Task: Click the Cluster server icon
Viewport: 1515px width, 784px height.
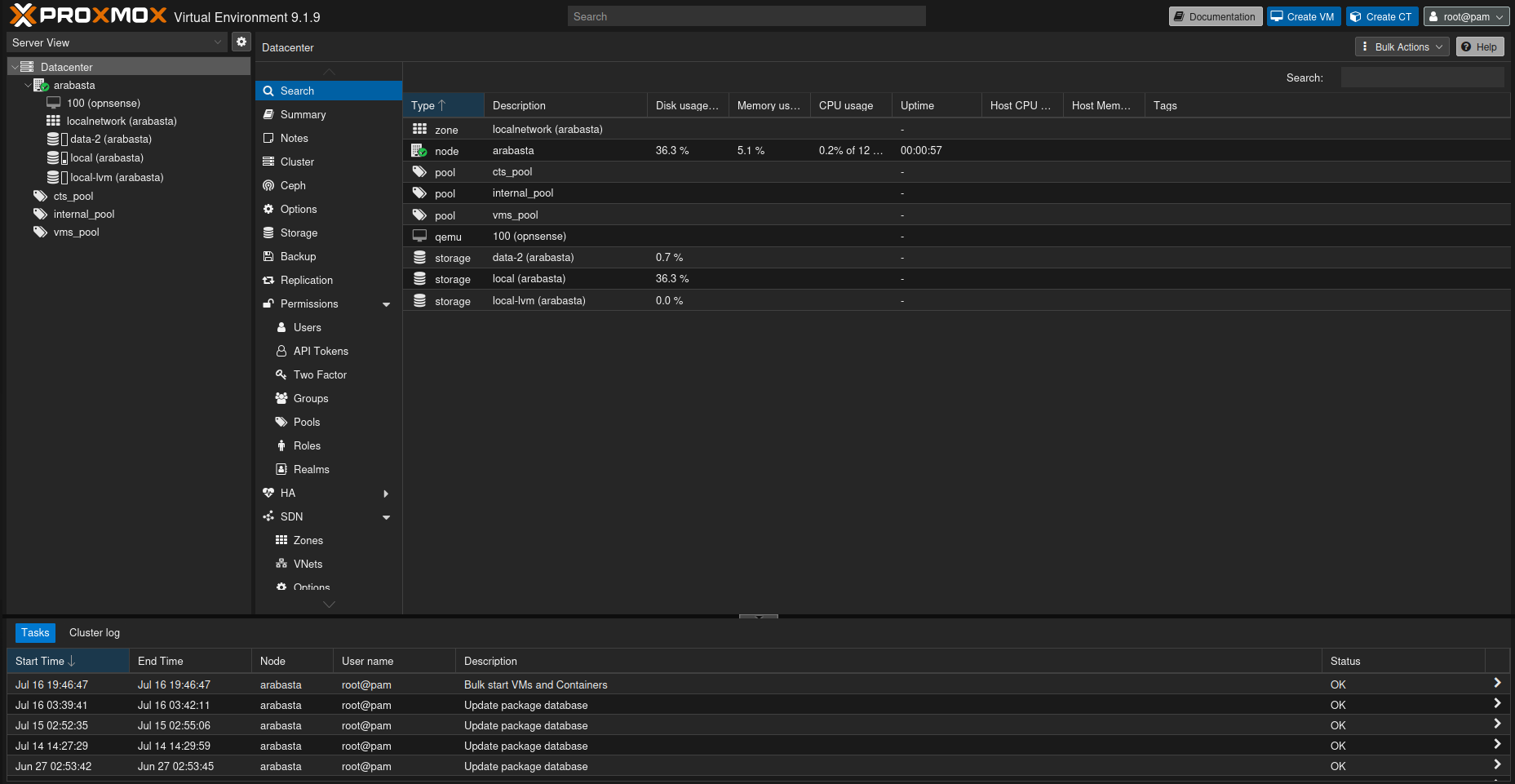Action: point(268,162)
